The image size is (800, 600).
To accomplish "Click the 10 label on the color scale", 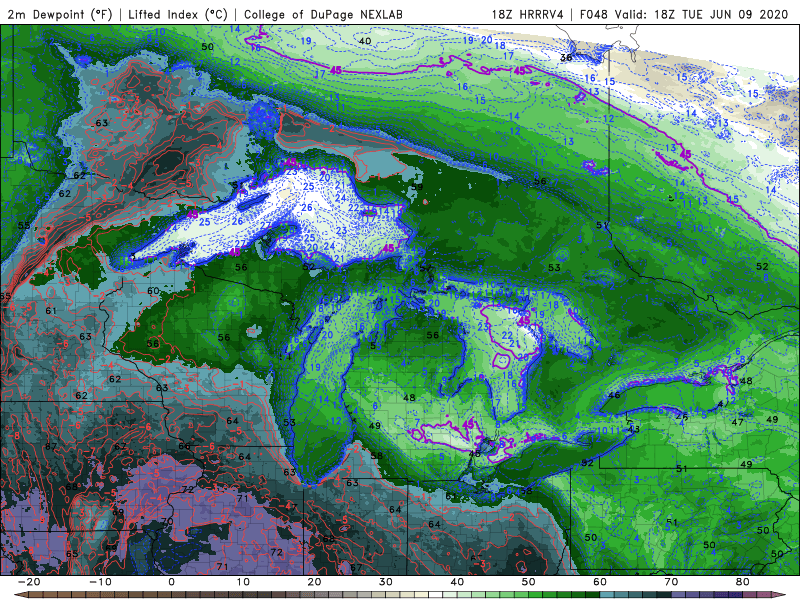I will [x=243, y=582].
